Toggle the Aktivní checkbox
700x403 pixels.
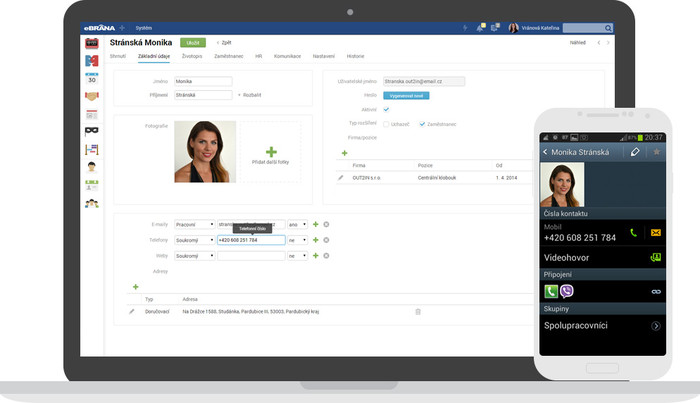pyautogui.click(x=386, y=109)
